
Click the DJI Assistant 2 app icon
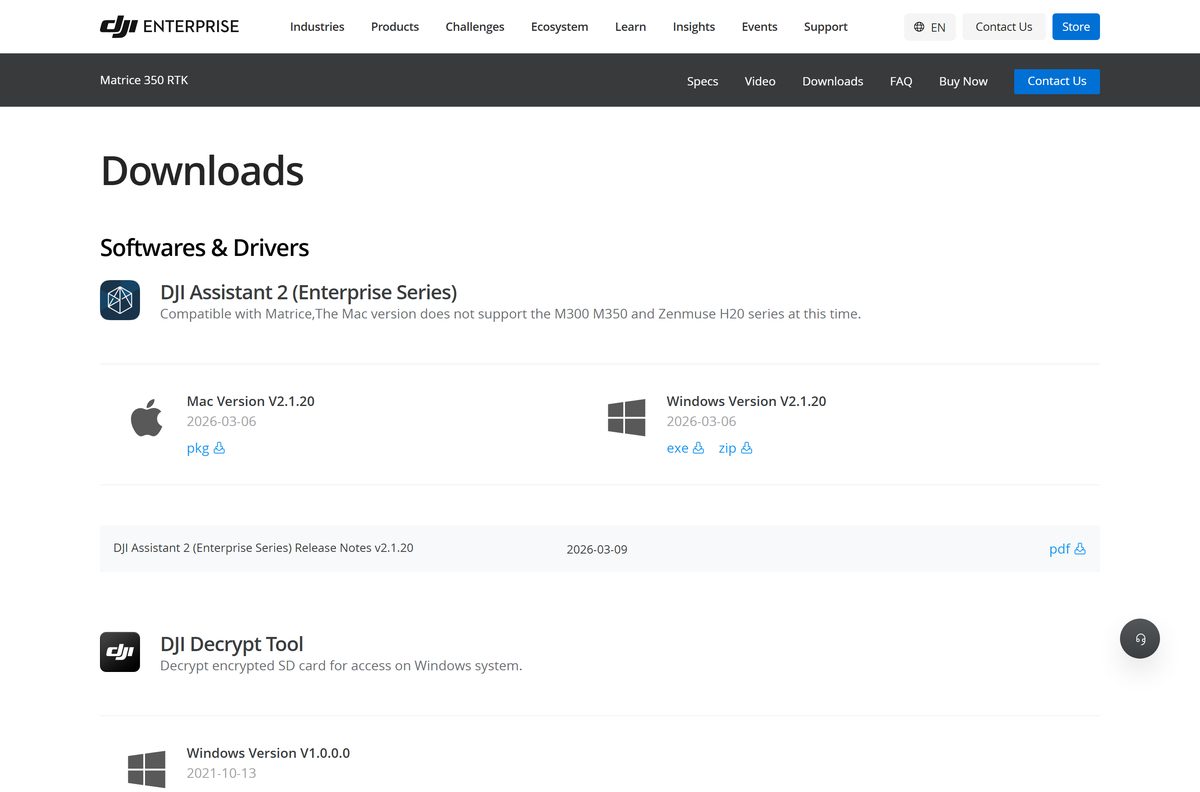click(x=120, y=300)
